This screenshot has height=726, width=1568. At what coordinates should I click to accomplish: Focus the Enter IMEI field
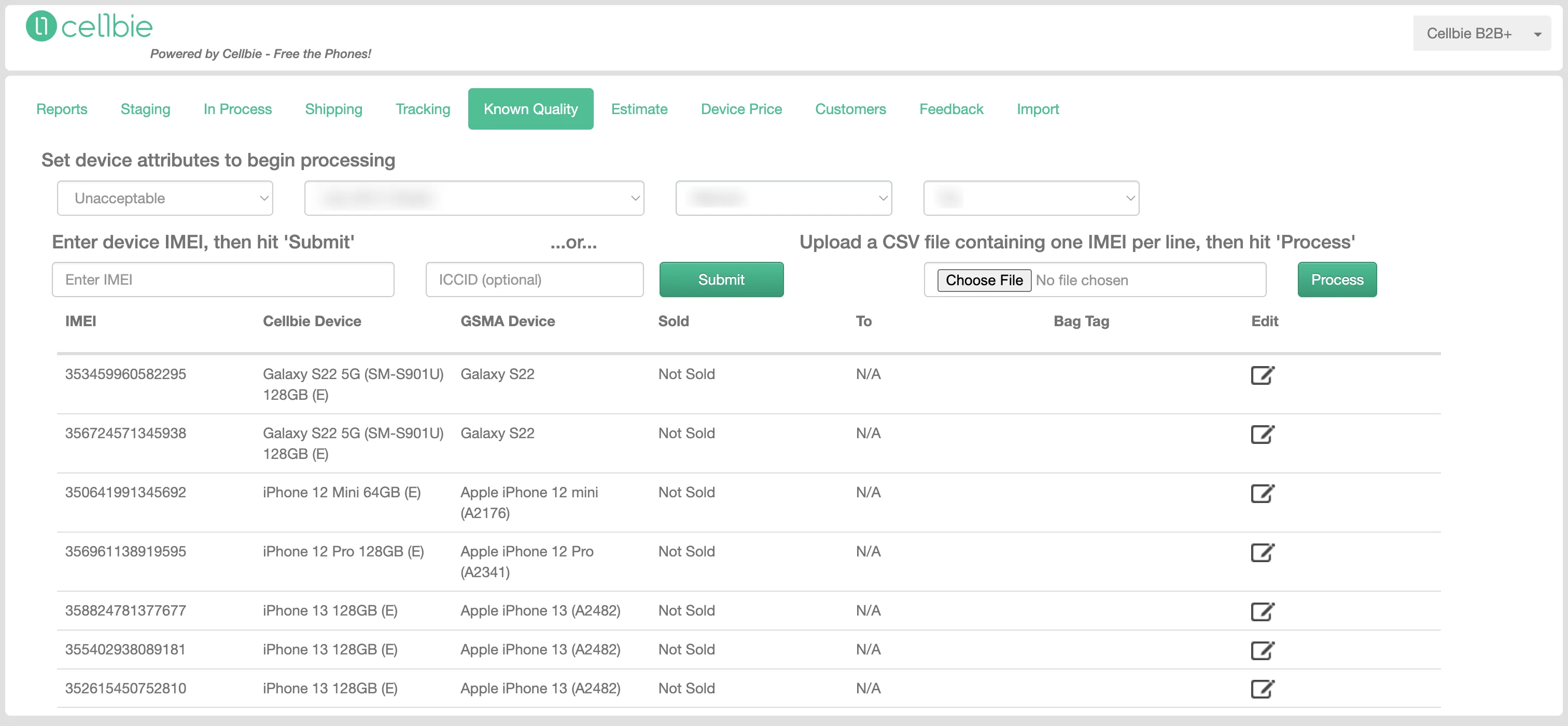[x=223, y=280]
